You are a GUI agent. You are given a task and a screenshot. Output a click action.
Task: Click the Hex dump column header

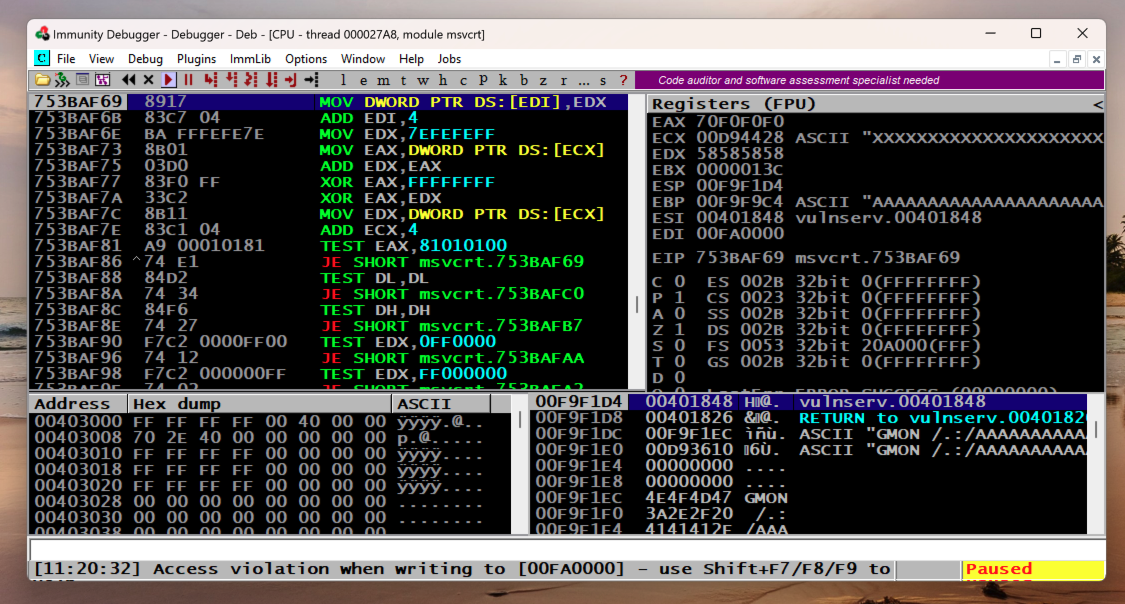click(x=260, y=404)
